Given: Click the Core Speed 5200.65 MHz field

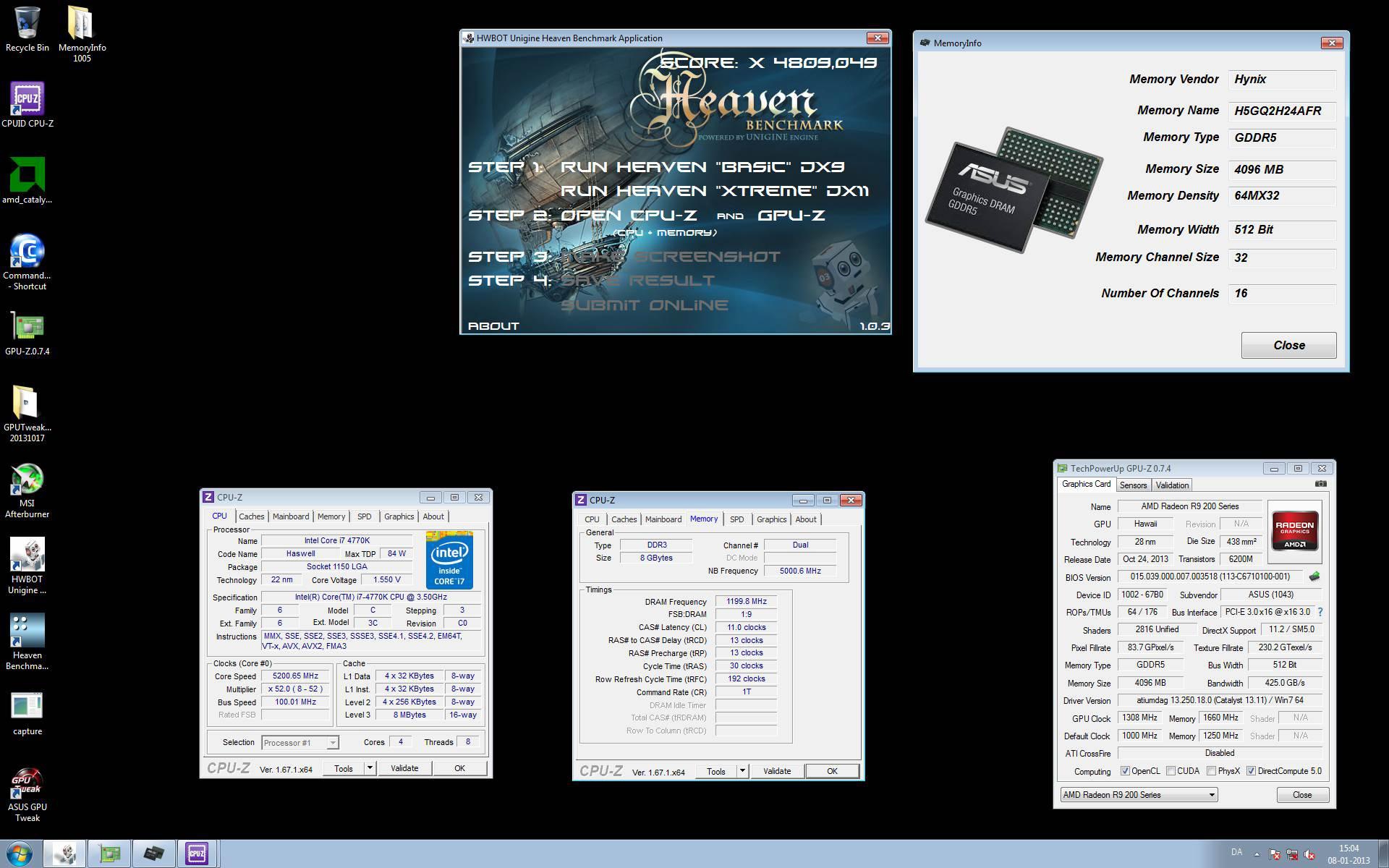Looking at the screenshot, I should [295, 676].
